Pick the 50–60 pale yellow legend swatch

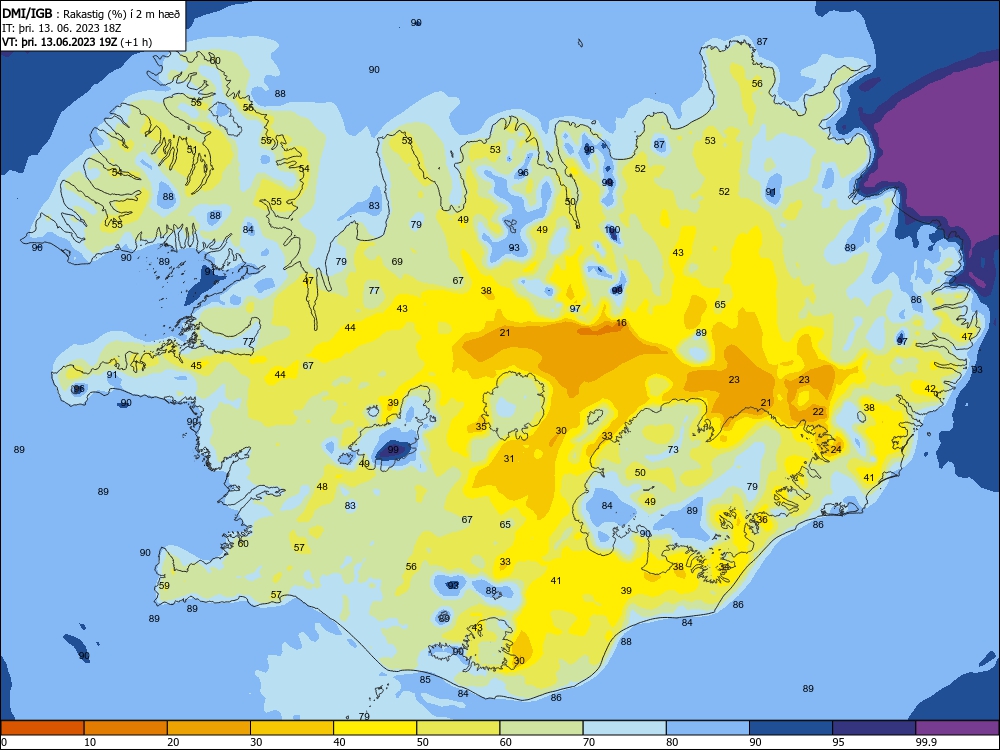(x=458, y=728)
